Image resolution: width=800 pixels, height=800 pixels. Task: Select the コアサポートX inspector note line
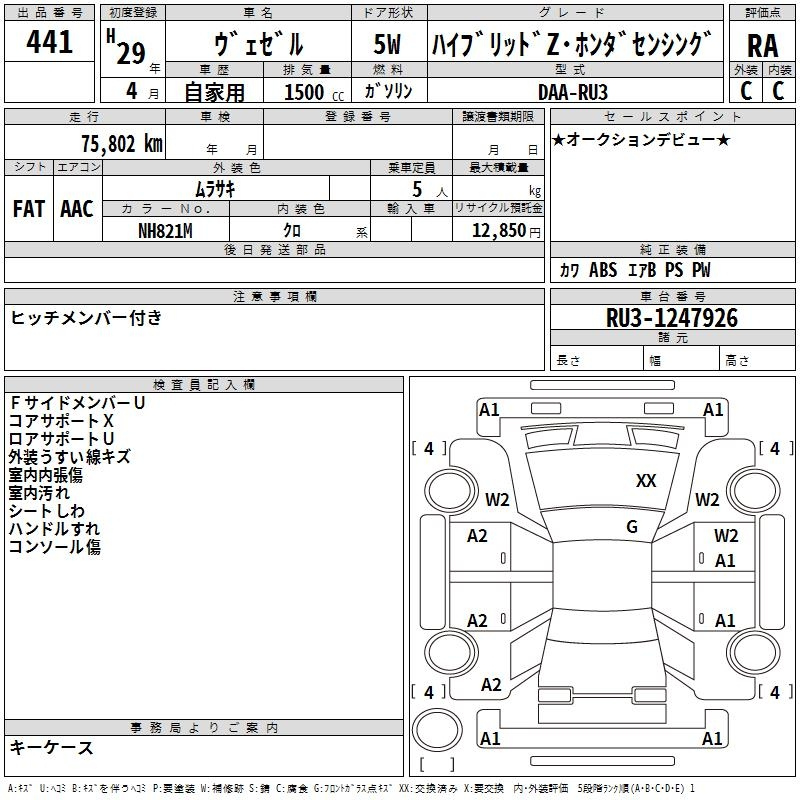(x=61, y=421)
